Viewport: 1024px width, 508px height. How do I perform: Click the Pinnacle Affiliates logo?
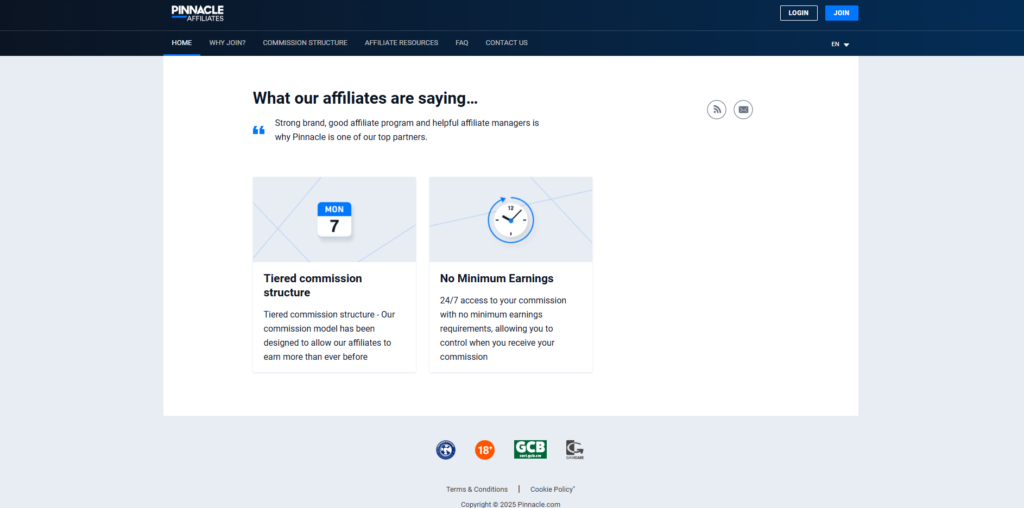198,13
